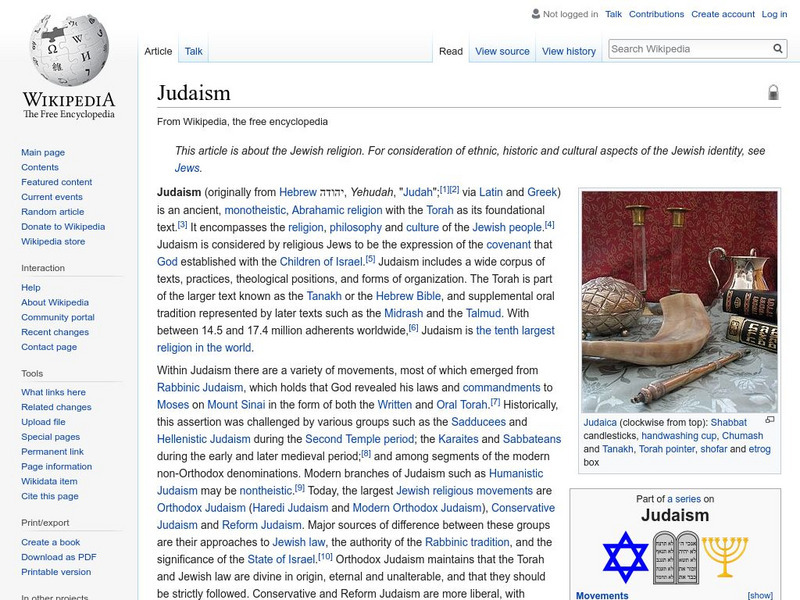
Task: Click Permanent link in Tools
Action: pos(52,452)
